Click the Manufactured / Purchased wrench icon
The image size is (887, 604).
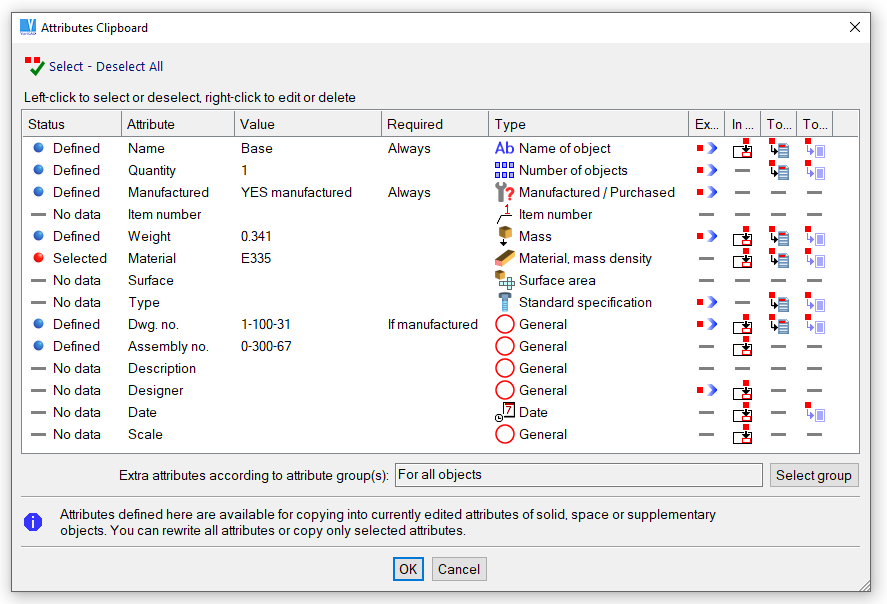pos(504,192)
